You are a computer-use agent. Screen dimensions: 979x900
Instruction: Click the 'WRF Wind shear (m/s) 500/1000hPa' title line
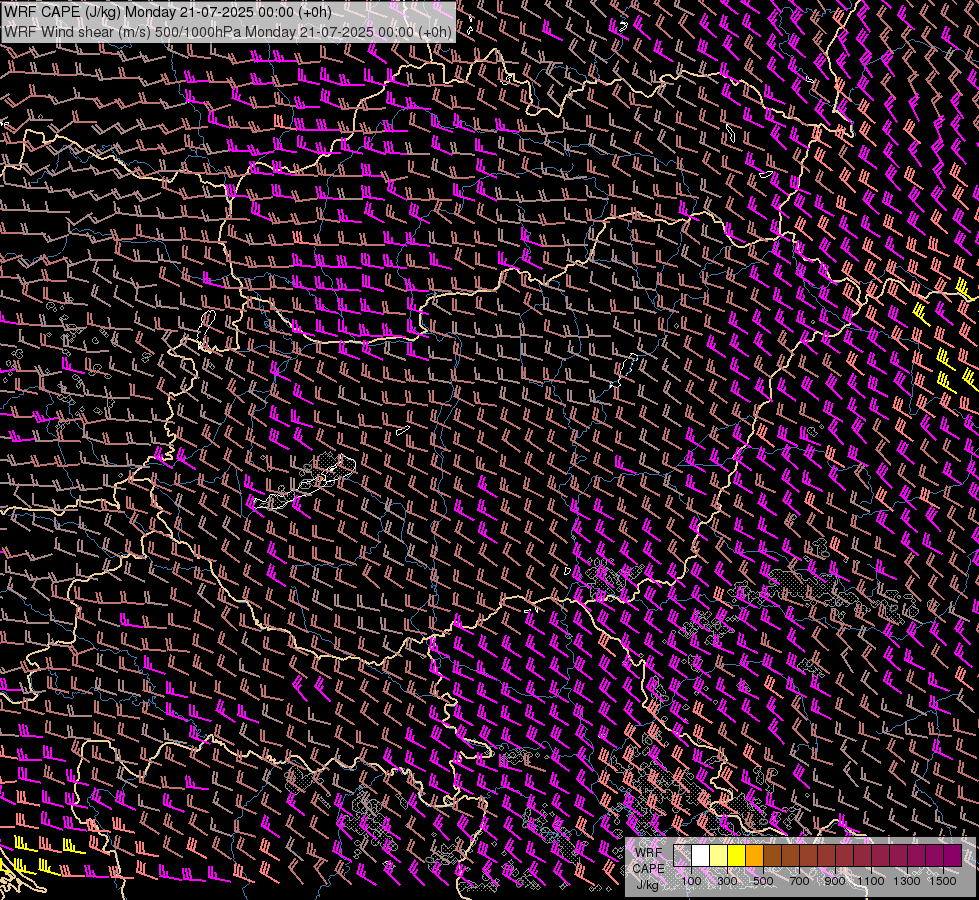pyautogui.click(x=228, y=31)
